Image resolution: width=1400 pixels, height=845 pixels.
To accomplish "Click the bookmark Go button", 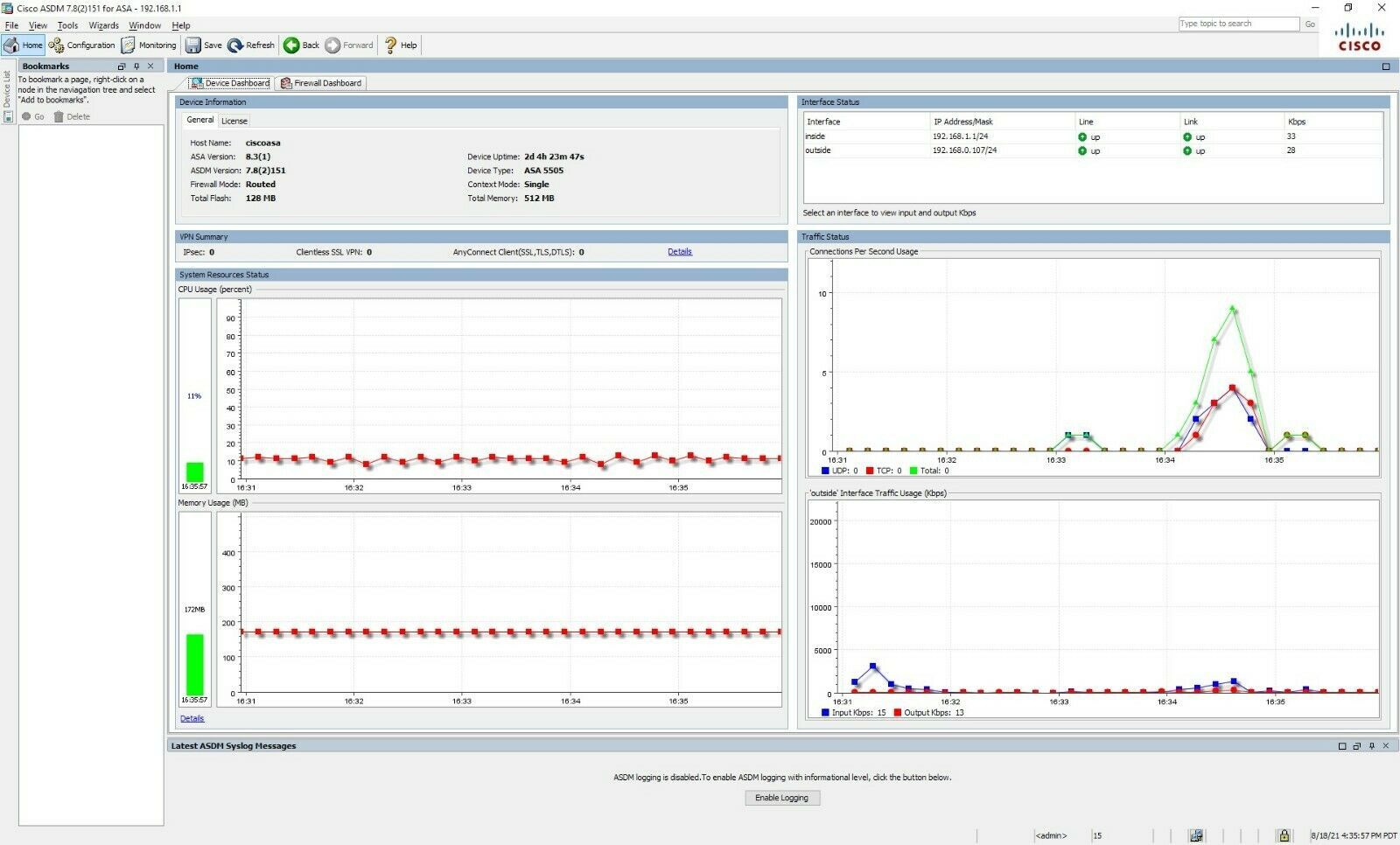I will point(33,116).
